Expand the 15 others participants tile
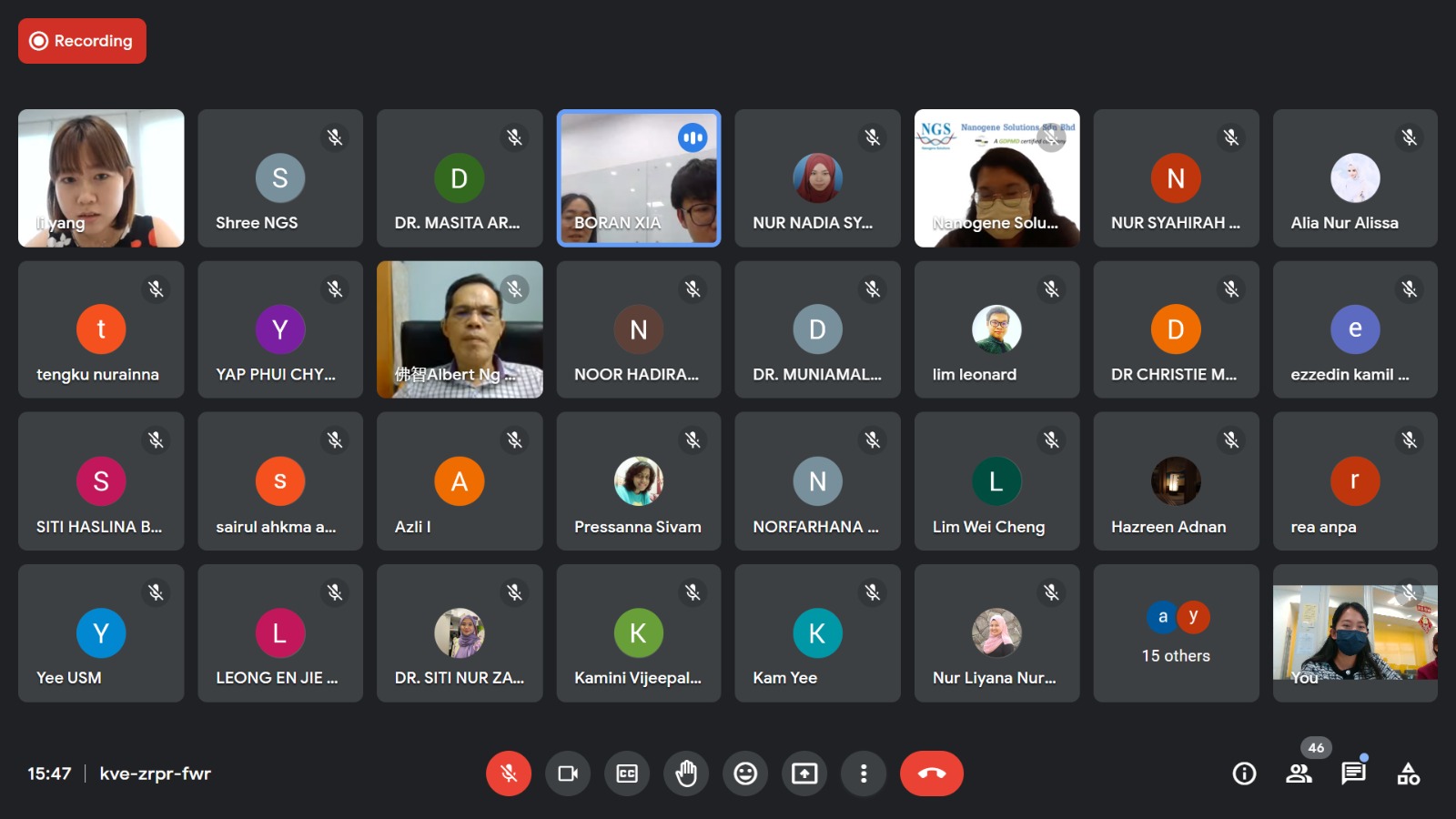This screenshot has width=1456, height=819. [x=1176, y=633]
